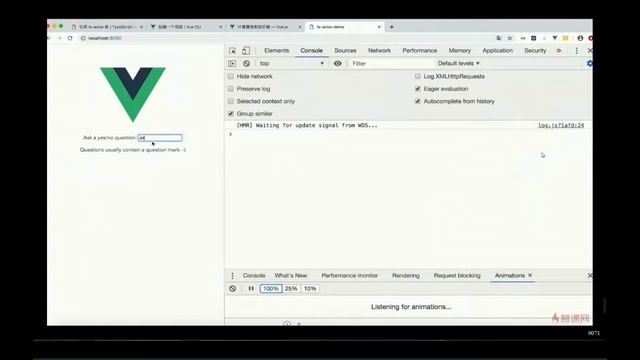Go back in the browser
The height and width of the screenshot is (360, 640).
(x=49, y=38)
